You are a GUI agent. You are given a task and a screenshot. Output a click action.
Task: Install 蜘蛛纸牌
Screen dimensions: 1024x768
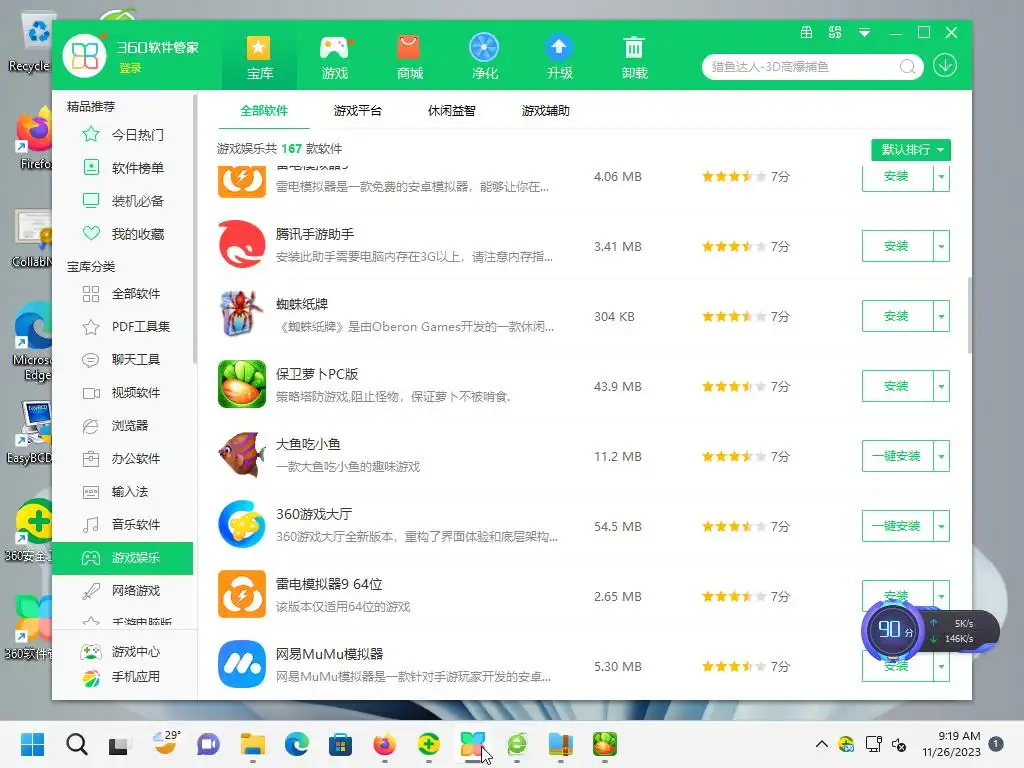tap(897, 316)
